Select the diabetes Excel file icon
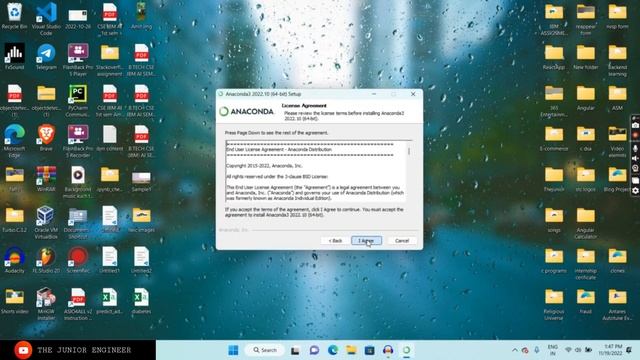 click(141, 301)
